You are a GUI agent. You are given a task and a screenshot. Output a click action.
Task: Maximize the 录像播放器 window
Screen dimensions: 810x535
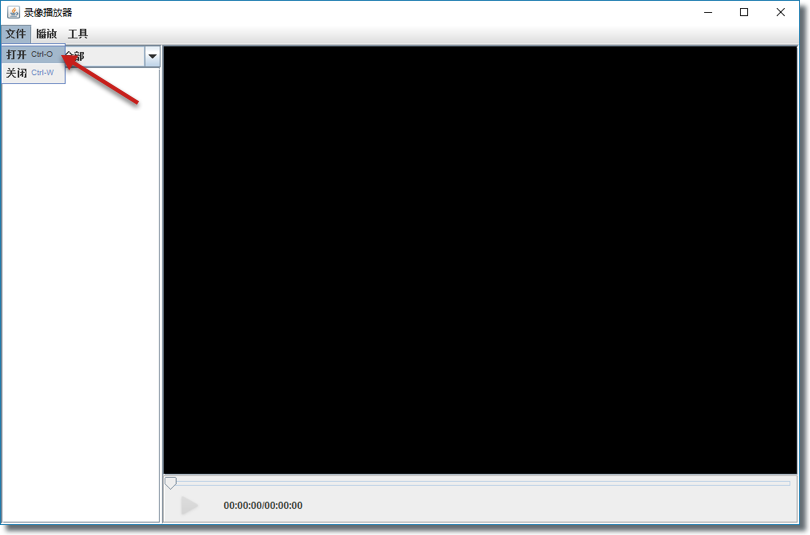click(744, 12)
